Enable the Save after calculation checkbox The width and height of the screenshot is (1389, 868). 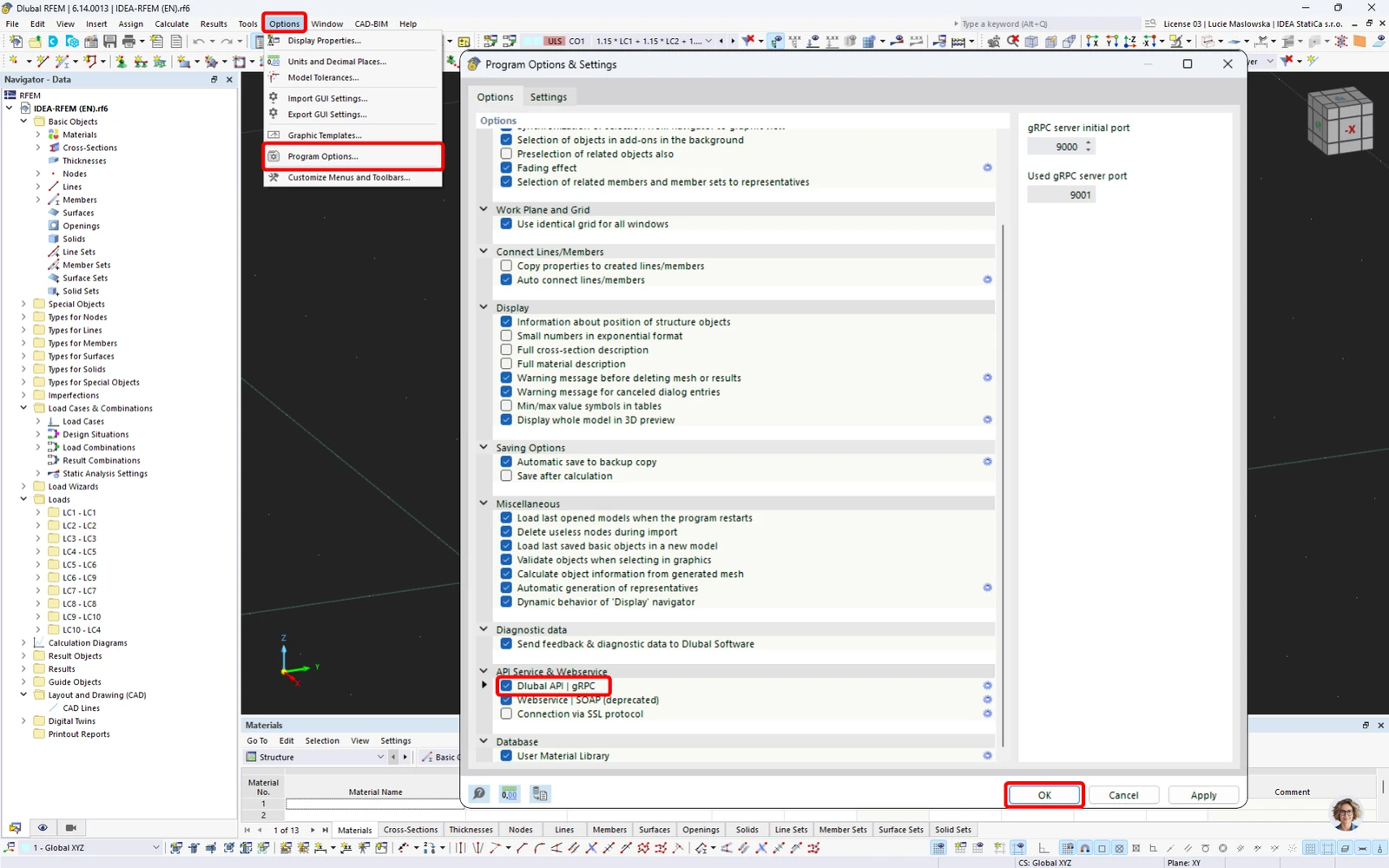tap(506, 476)
